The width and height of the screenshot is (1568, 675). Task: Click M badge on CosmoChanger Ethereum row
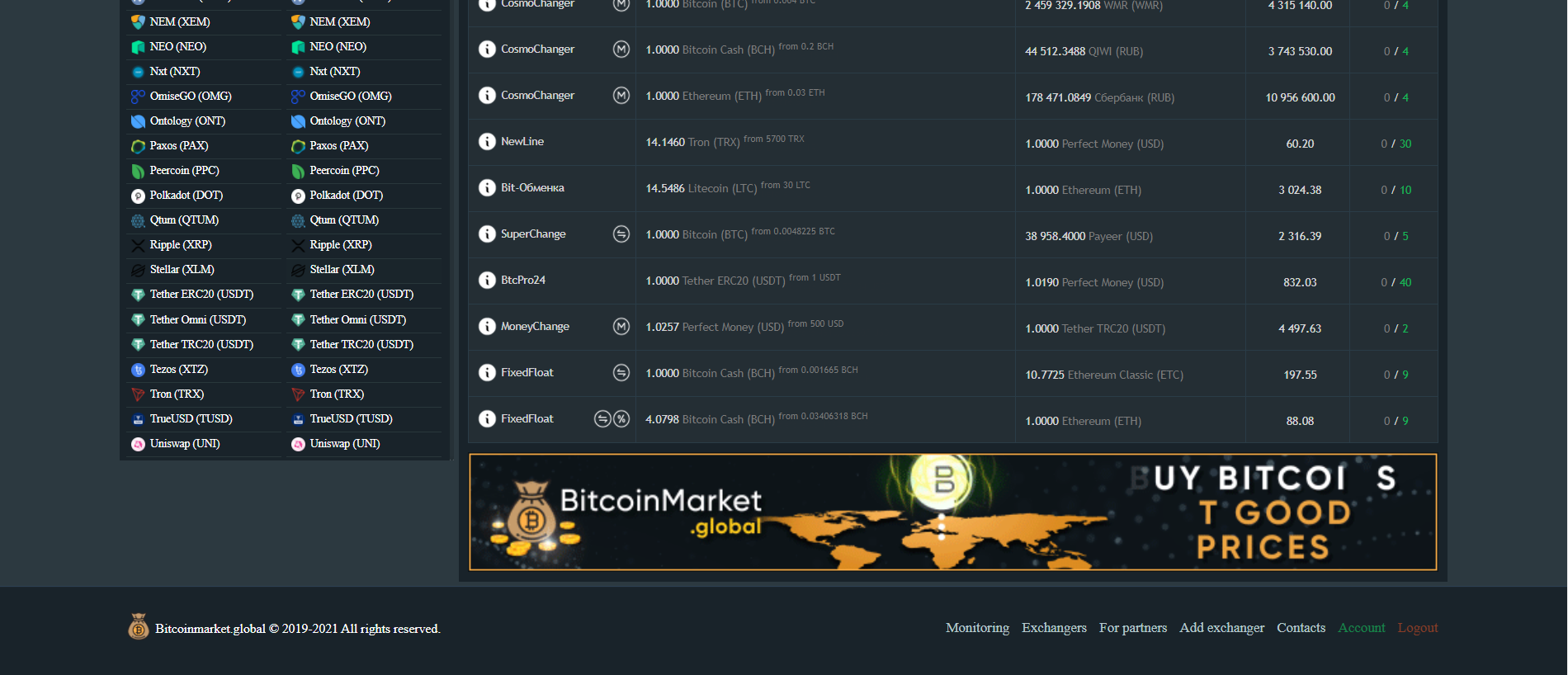[x=621, y=96]
